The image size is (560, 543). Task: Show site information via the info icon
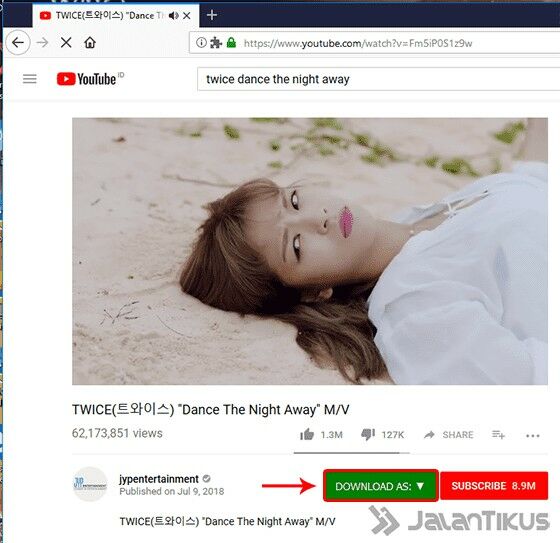pyautogui.click(x=201, y=43)
